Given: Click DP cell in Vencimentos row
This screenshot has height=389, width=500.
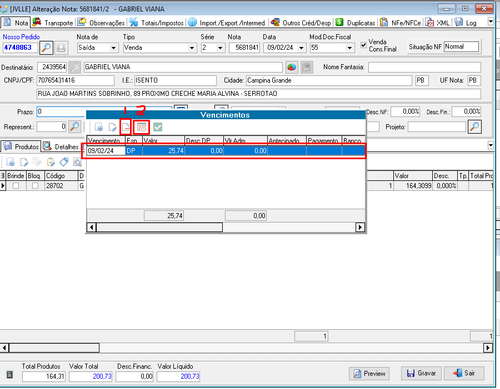Looking at the screenshot, I should click(x=134, y=151).
